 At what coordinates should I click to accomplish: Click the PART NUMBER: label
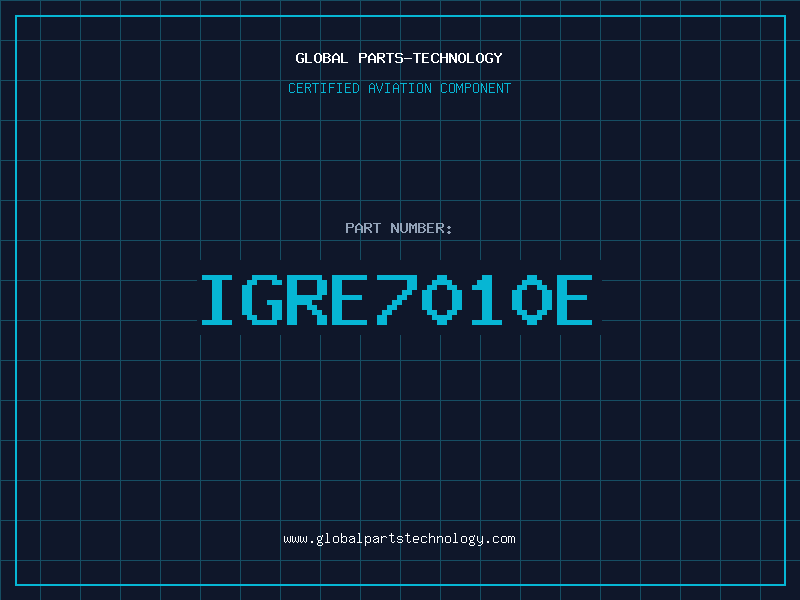(399, 228)
